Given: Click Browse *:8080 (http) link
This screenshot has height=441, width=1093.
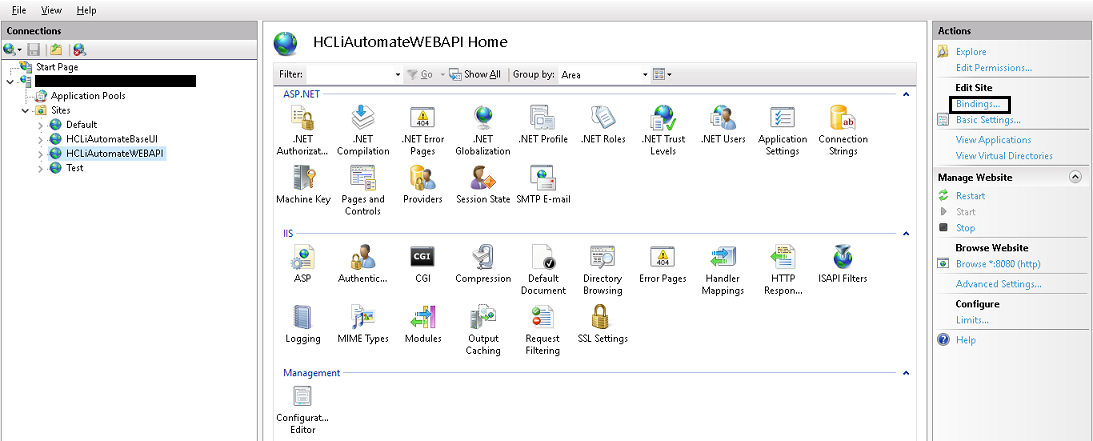Looking at the screenshot, I should click(x=998, y=264).
